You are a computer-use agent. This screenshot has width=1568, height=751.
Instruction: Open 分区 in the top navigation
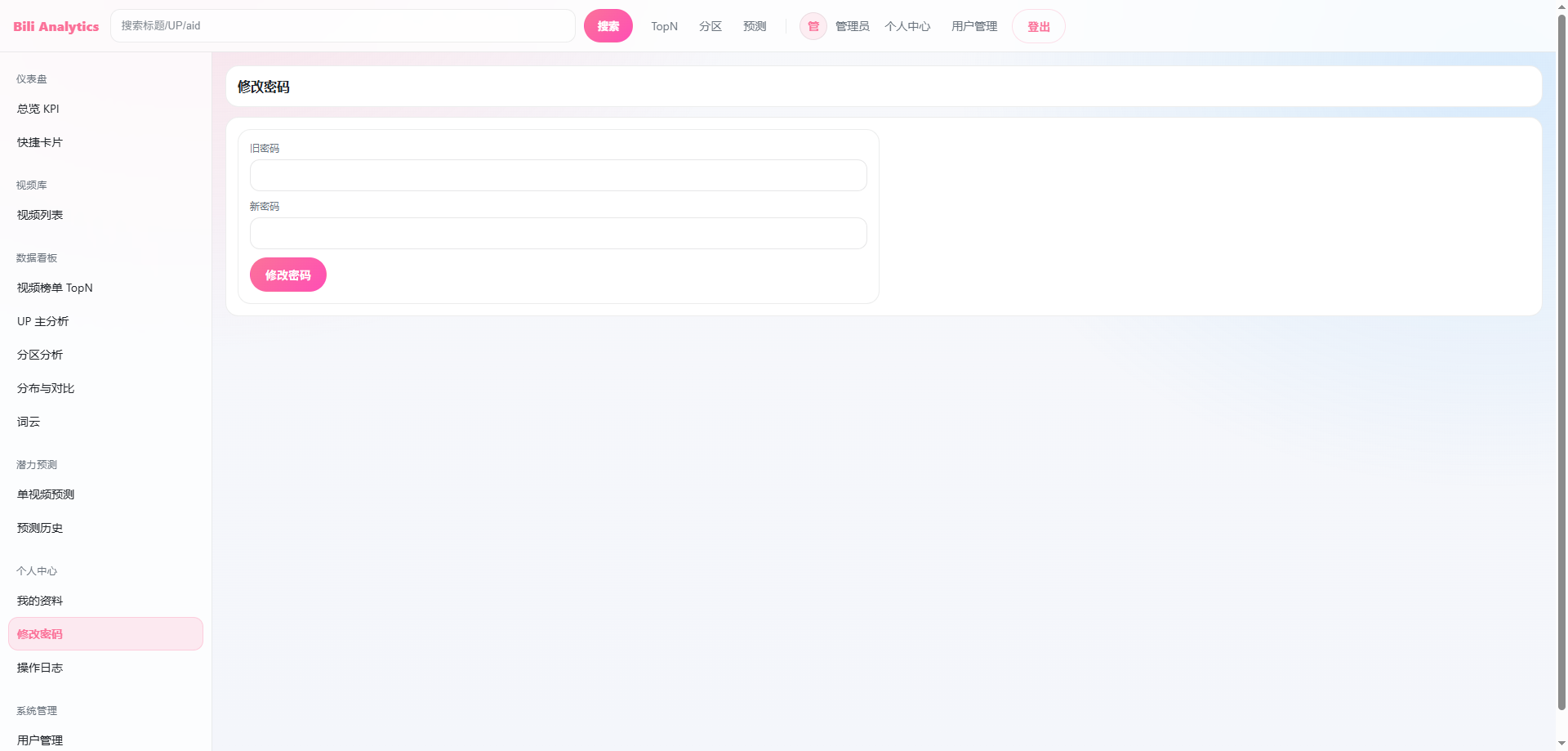pyautogui.click(x=710, y=26)
